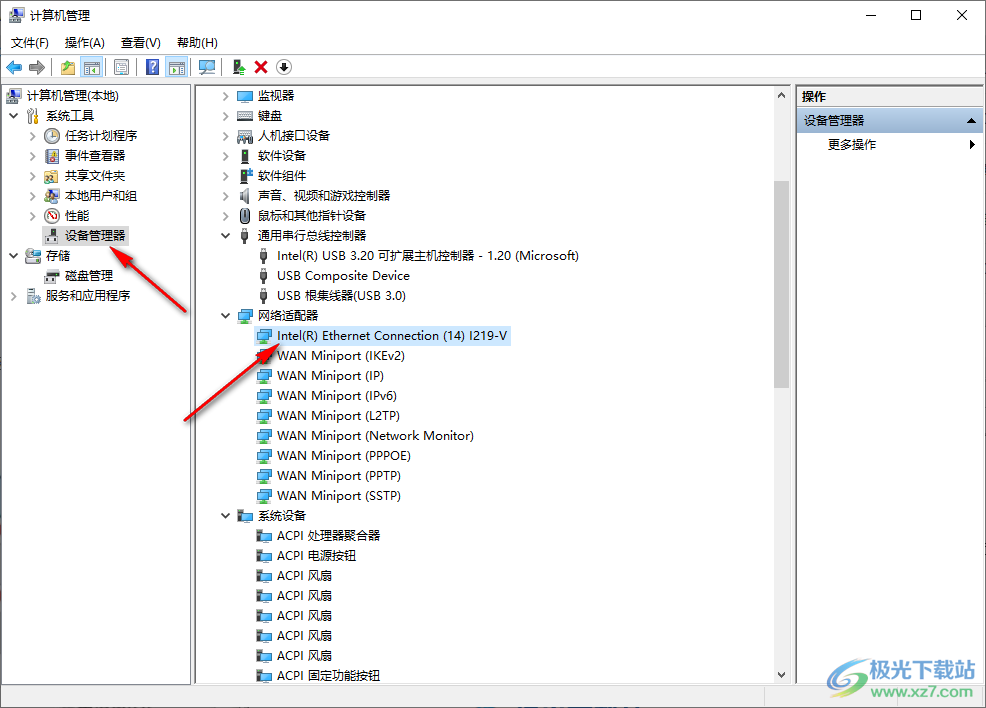Click the USB Composite Device icon
986x708 pixels.
(264, 276)
